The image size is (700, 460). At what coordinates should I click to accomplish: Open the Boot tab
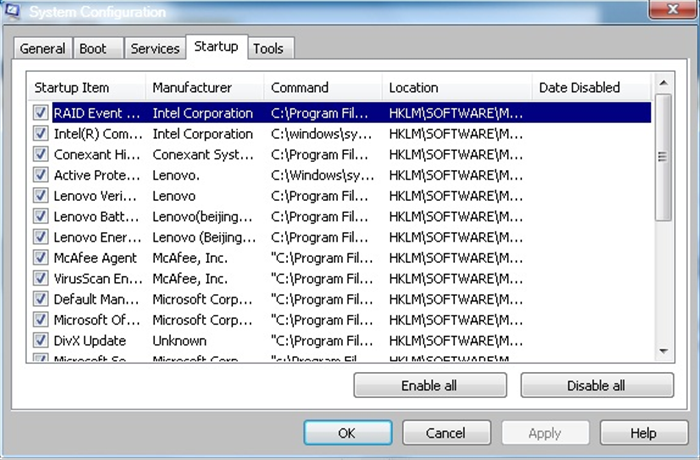[x=97, y=48]
